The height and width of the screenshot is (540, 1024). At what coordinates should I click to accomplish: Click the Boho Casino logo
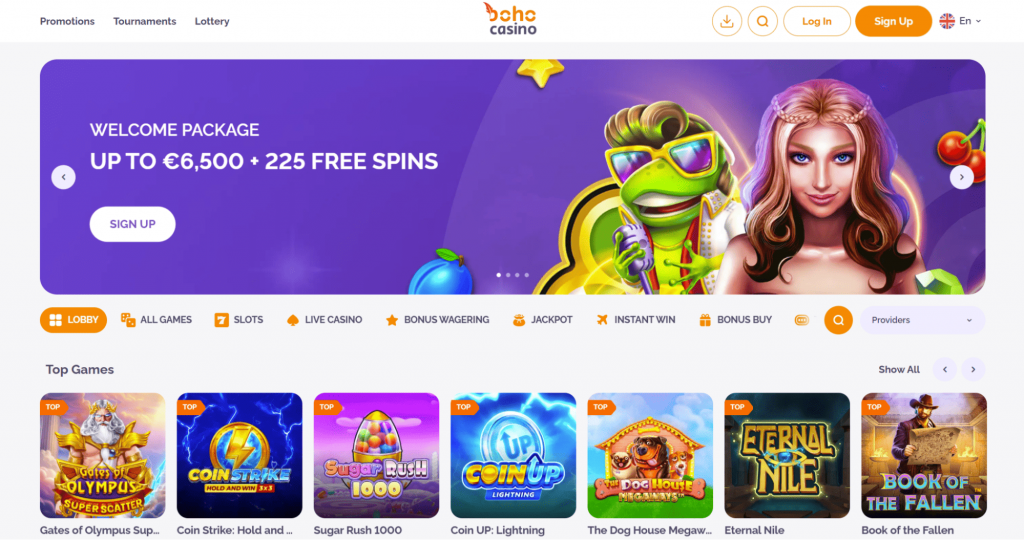511,19
